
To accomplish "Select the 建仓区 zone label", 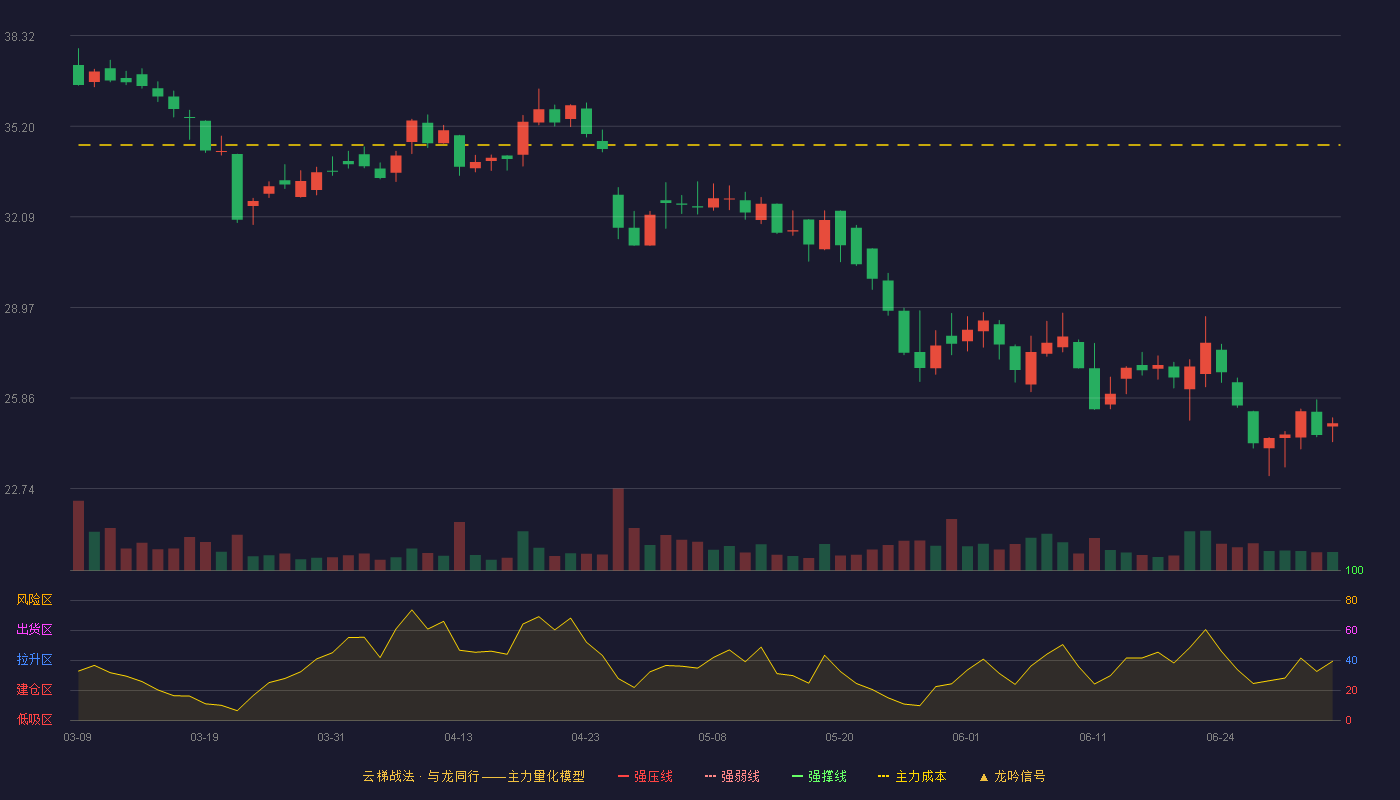I will [34, 690].
